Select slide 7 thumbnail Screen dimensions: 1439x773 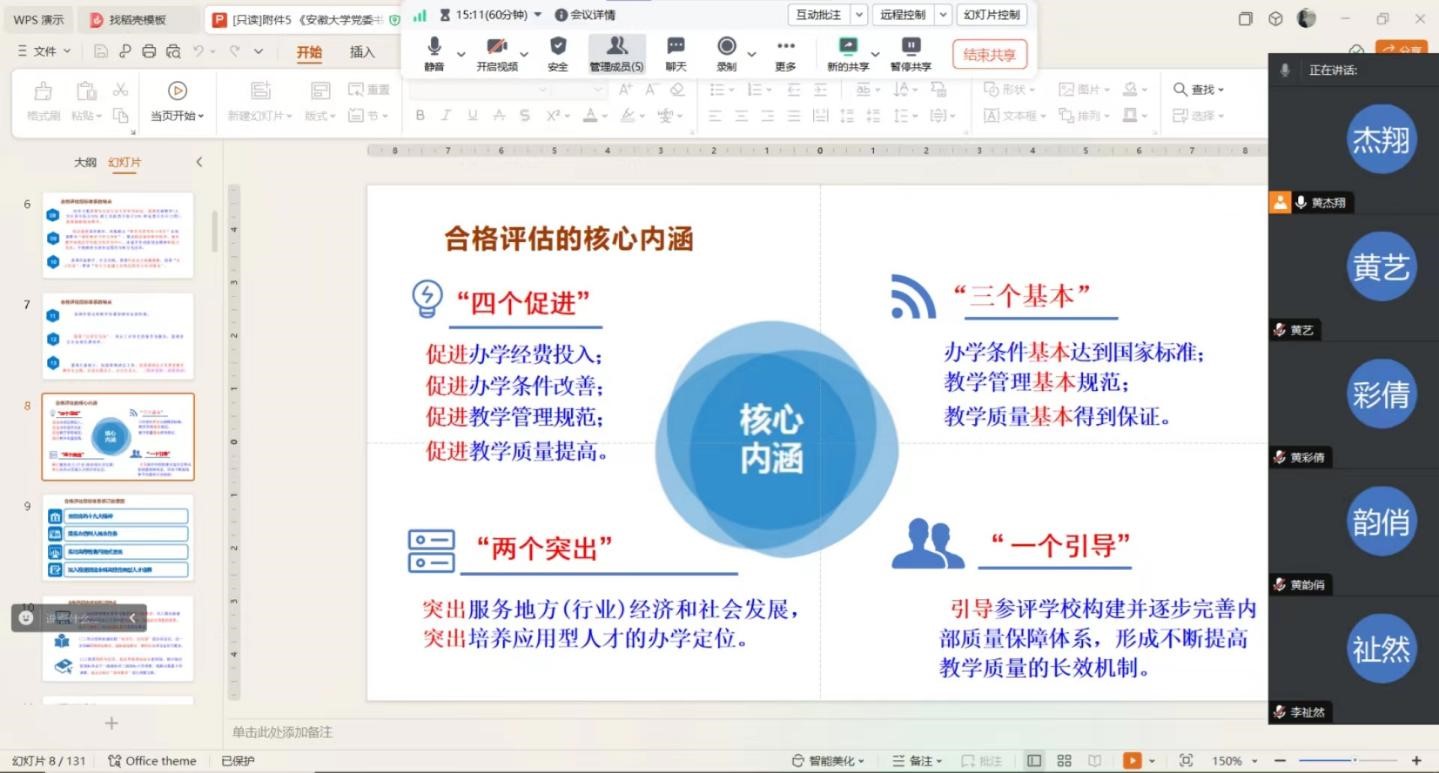pyautogui.click(x=118, y=337)
